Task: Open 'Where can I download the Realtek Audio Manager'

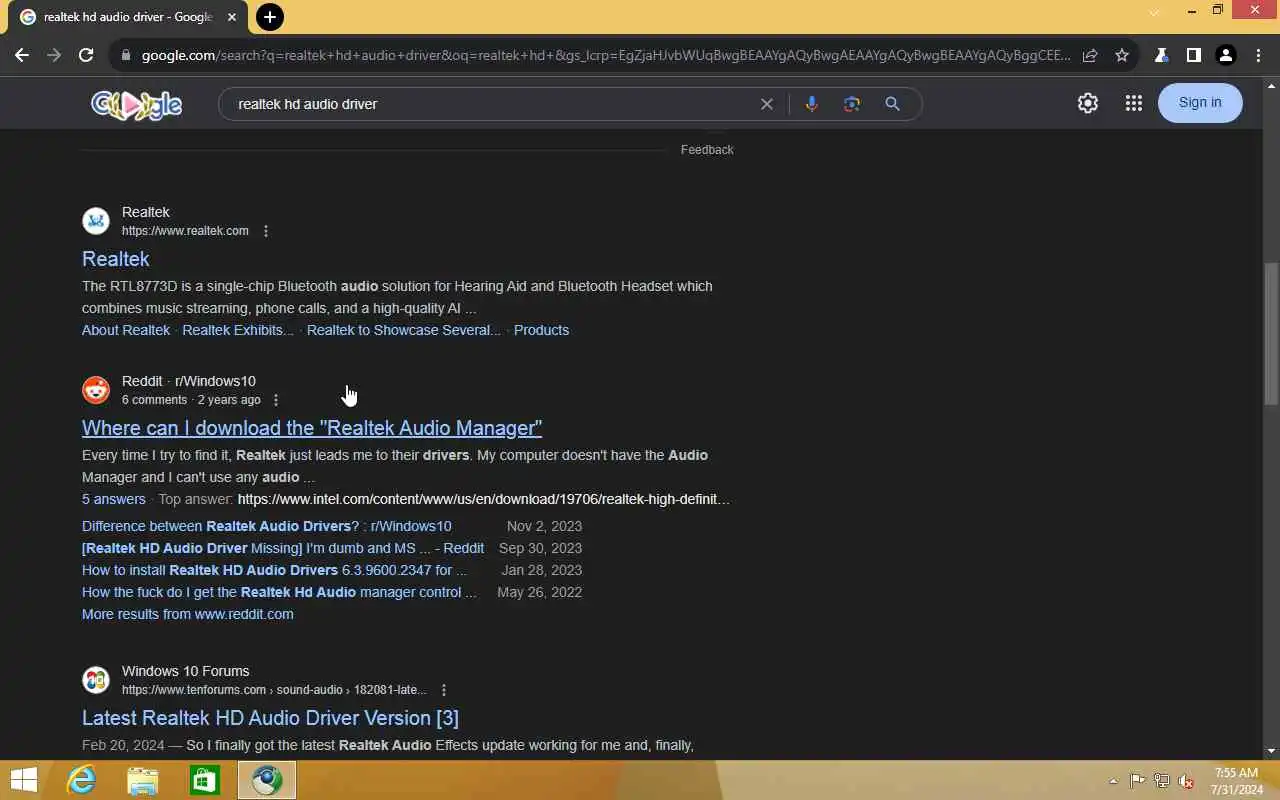Action: pos(312,428)
